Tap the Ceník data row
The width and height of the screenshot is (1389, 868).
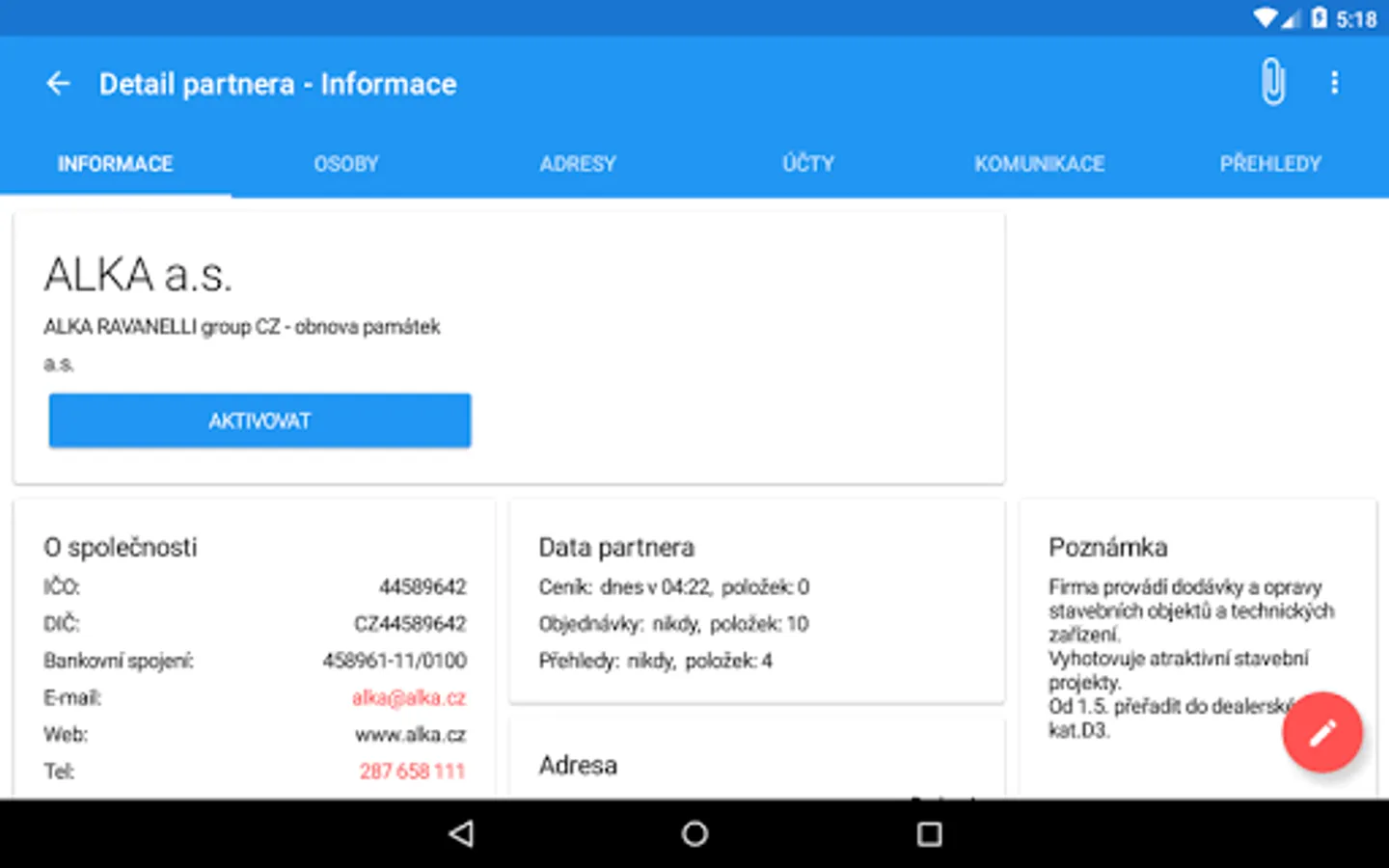tap(674, 586)
